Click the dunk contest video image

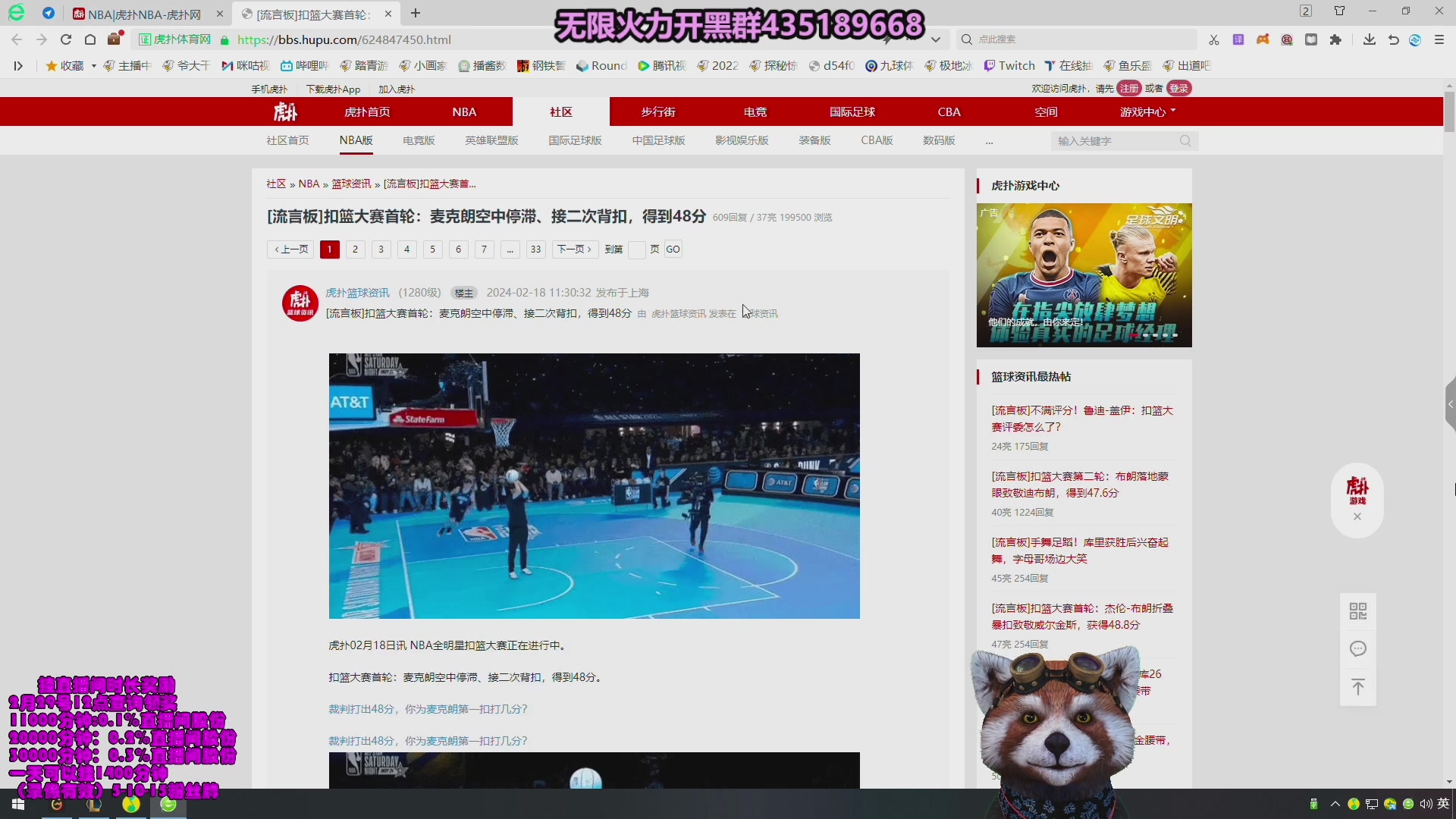(x=594, y=486)
